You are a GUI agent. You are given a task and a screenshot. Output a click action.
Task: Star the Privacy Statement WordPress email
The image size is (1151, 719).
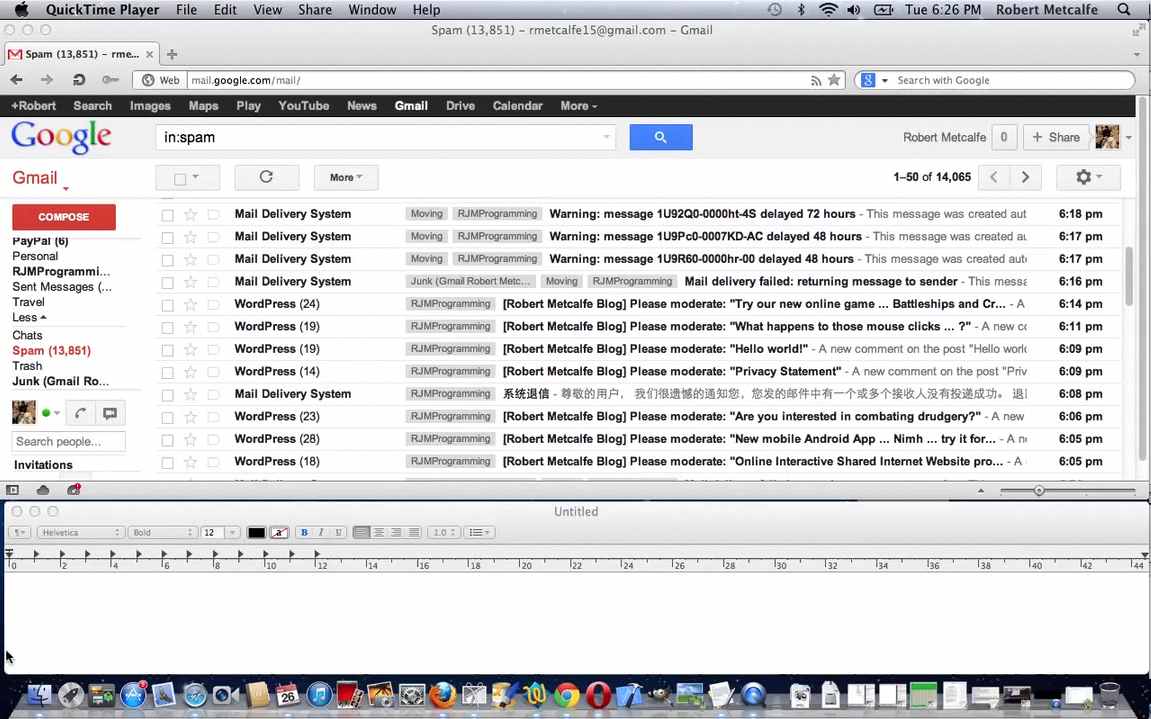pos(190,371)
